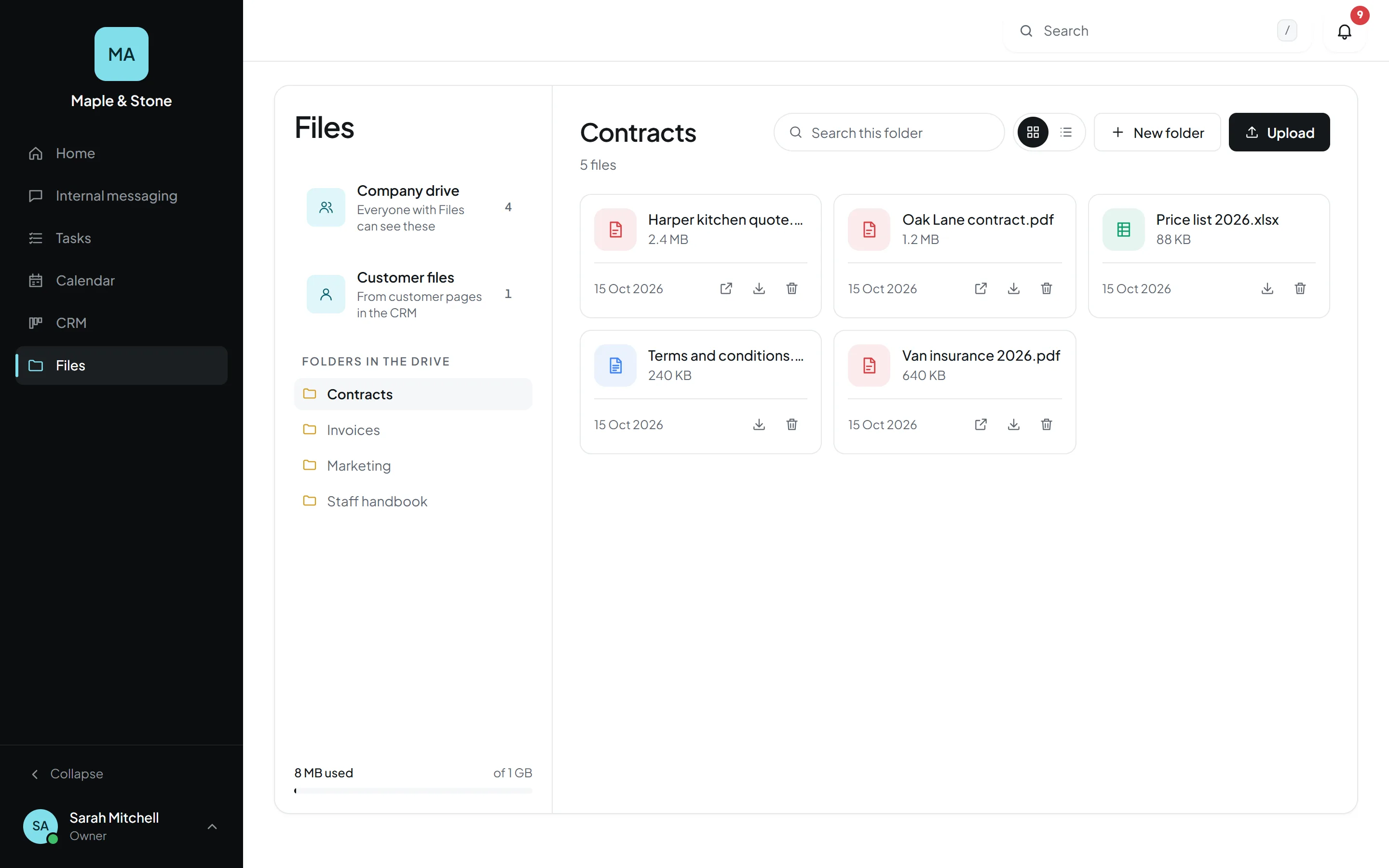Download Price list 2026.xlsx
This screenshot has height=868, width=1389.
(1267, 288)
